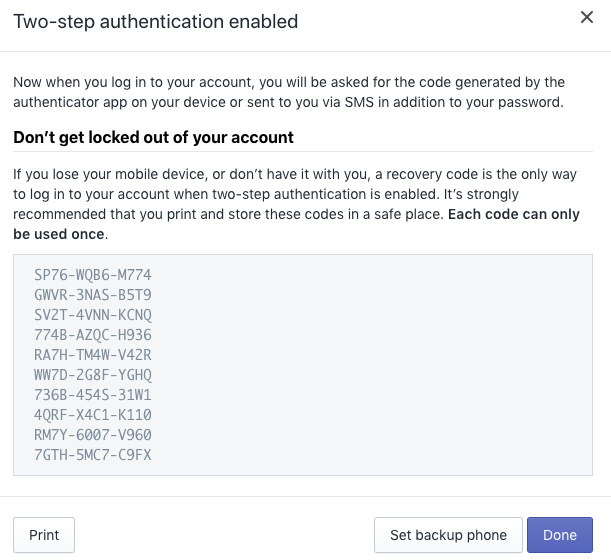Select recovery code RM7Y-6007-V960

click(x=92, y=435)
